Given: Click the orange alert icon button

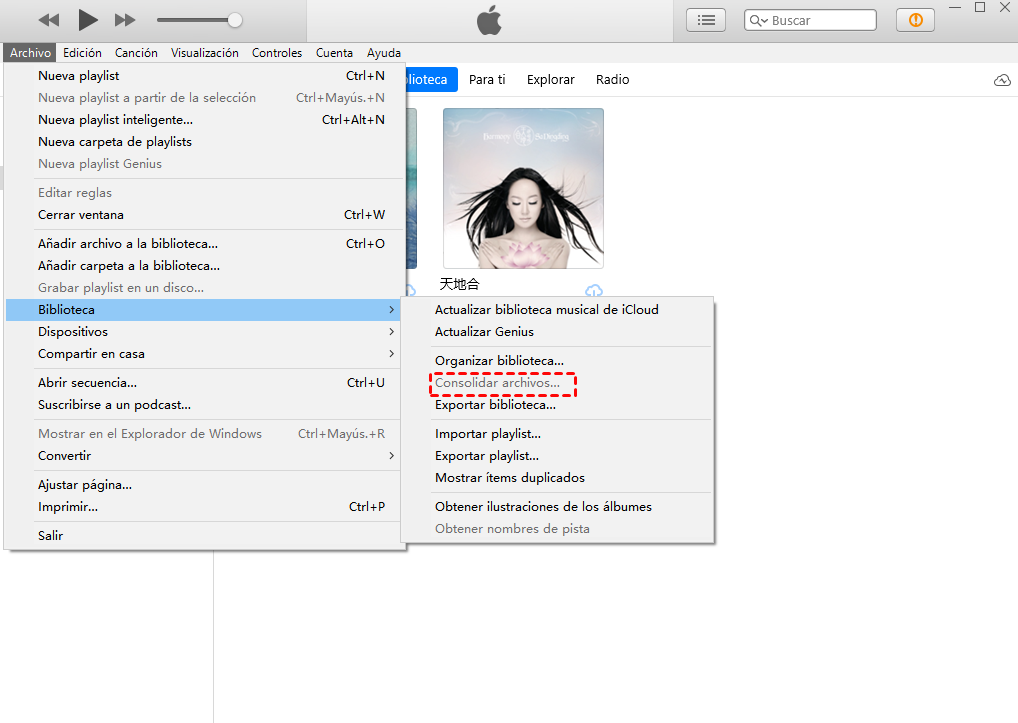Looking at the screenshot, I should 915,20.
